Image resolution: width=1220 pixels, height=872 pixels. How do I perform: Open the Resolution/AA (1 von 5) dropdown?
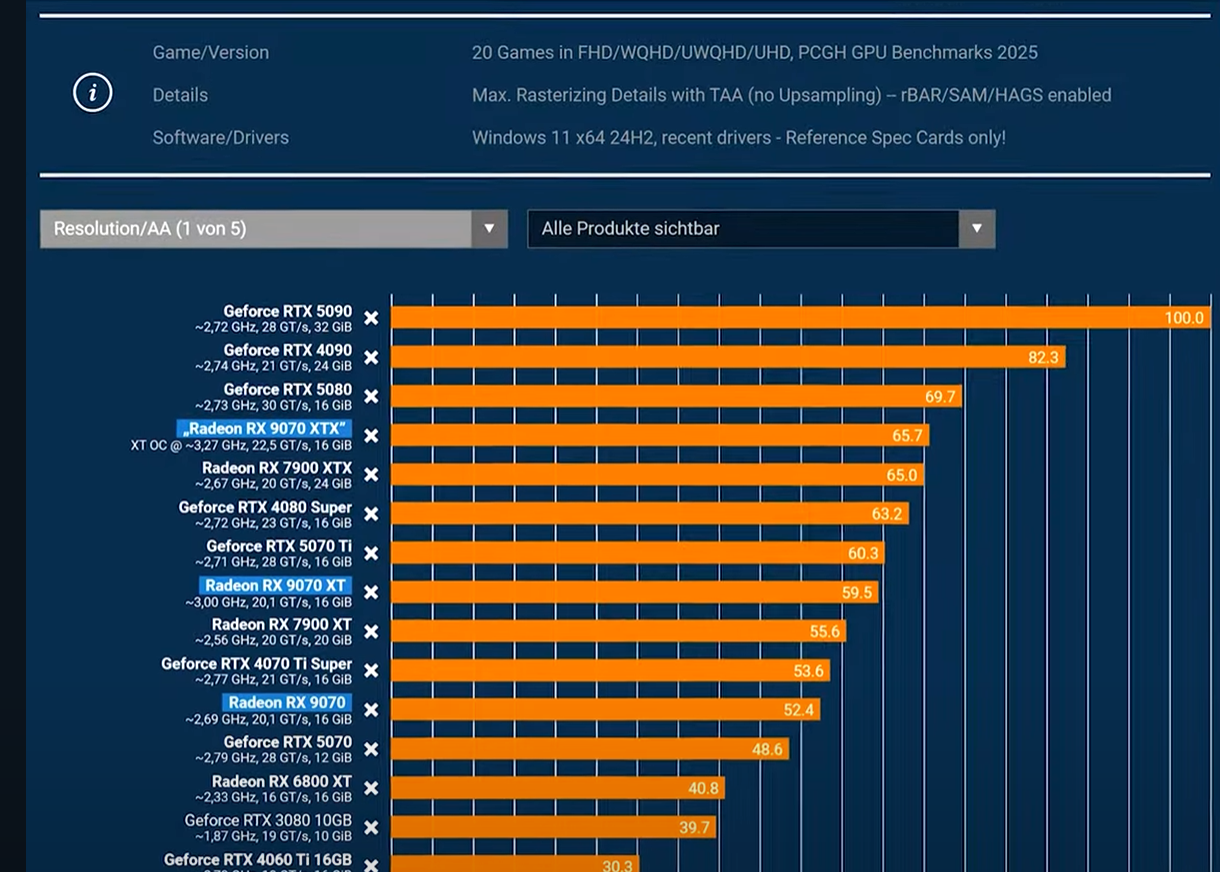coord(273,228)
